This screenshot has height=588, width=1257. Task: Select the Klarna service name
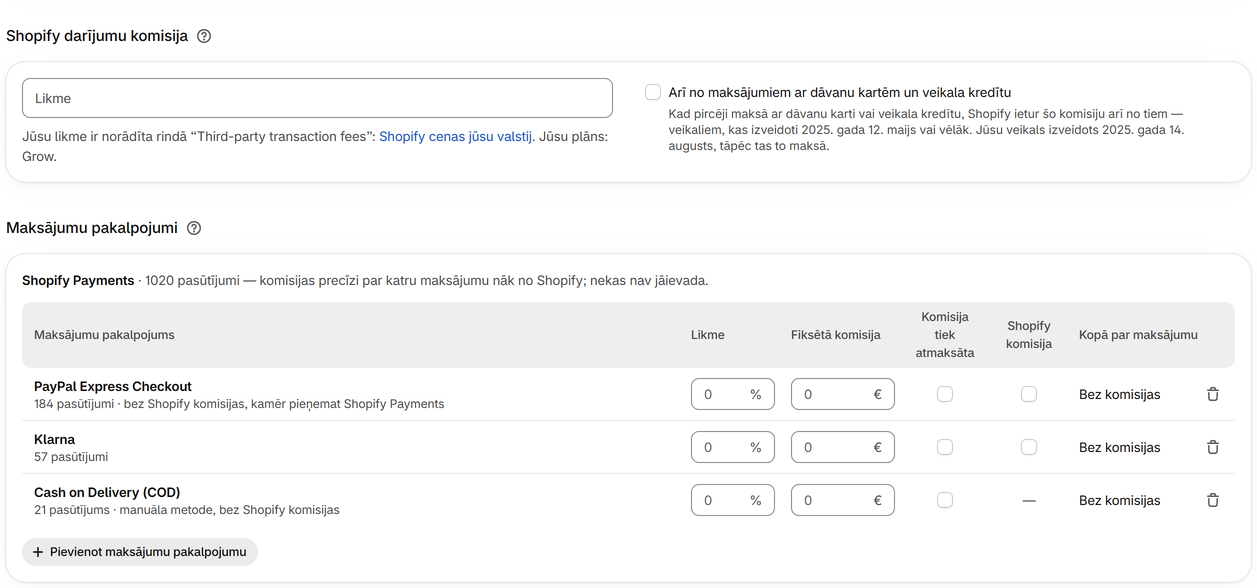pyautogui.click(x=55, y=440)
